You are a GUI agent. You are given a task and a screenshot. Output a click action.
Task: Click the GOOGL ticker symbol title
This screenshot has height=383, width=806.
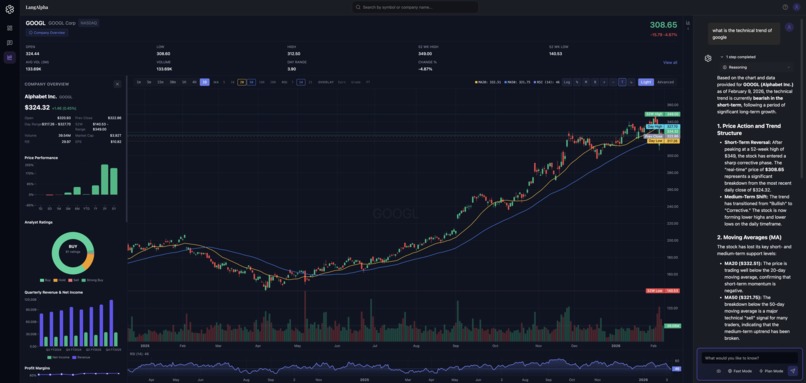pos(35,23)
